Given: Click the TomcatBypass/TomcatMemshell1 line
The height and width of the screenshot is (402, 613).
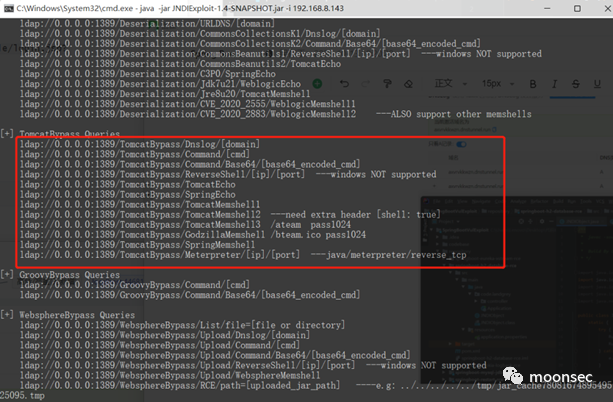Looking at the screenshot, I should point(140,205).
